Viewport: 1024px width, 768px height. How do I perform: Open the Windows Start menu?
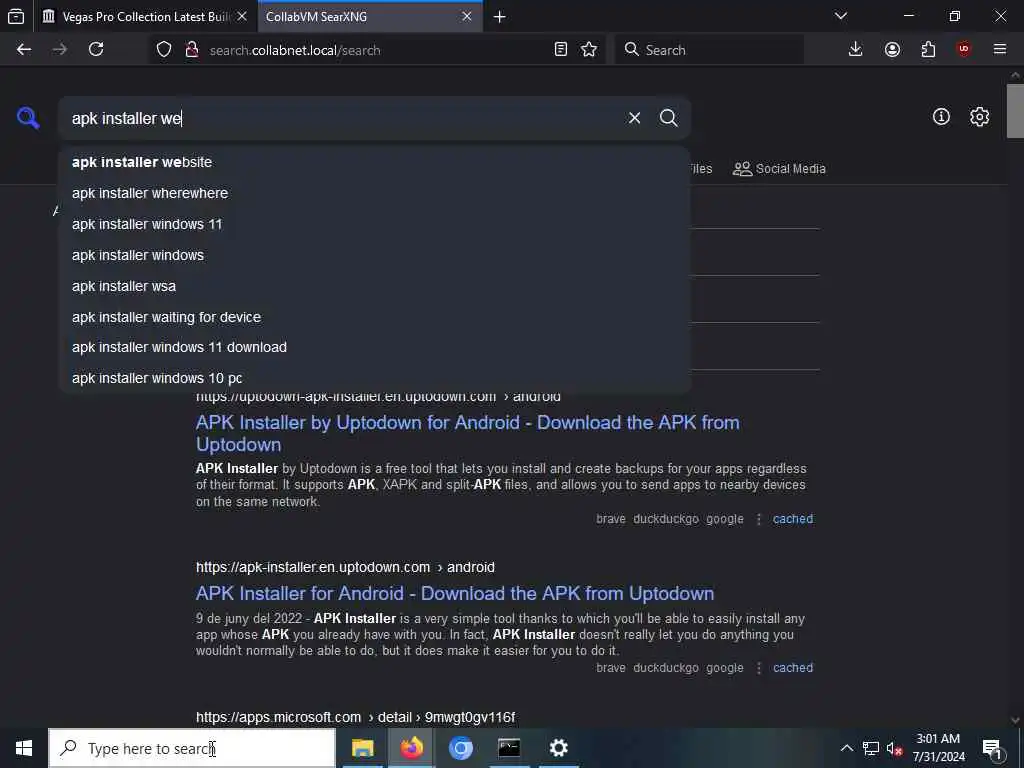[24, 748]
